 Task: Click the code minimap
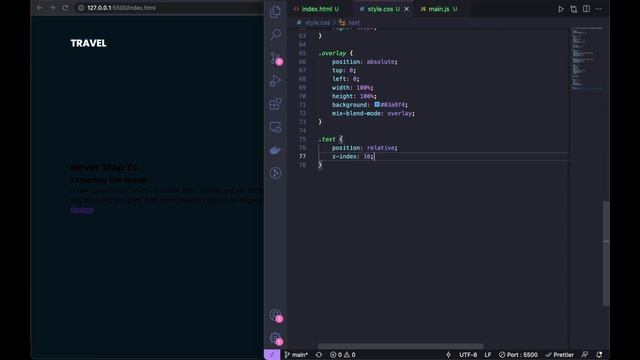pyautogui.click(x=587, y=58)
